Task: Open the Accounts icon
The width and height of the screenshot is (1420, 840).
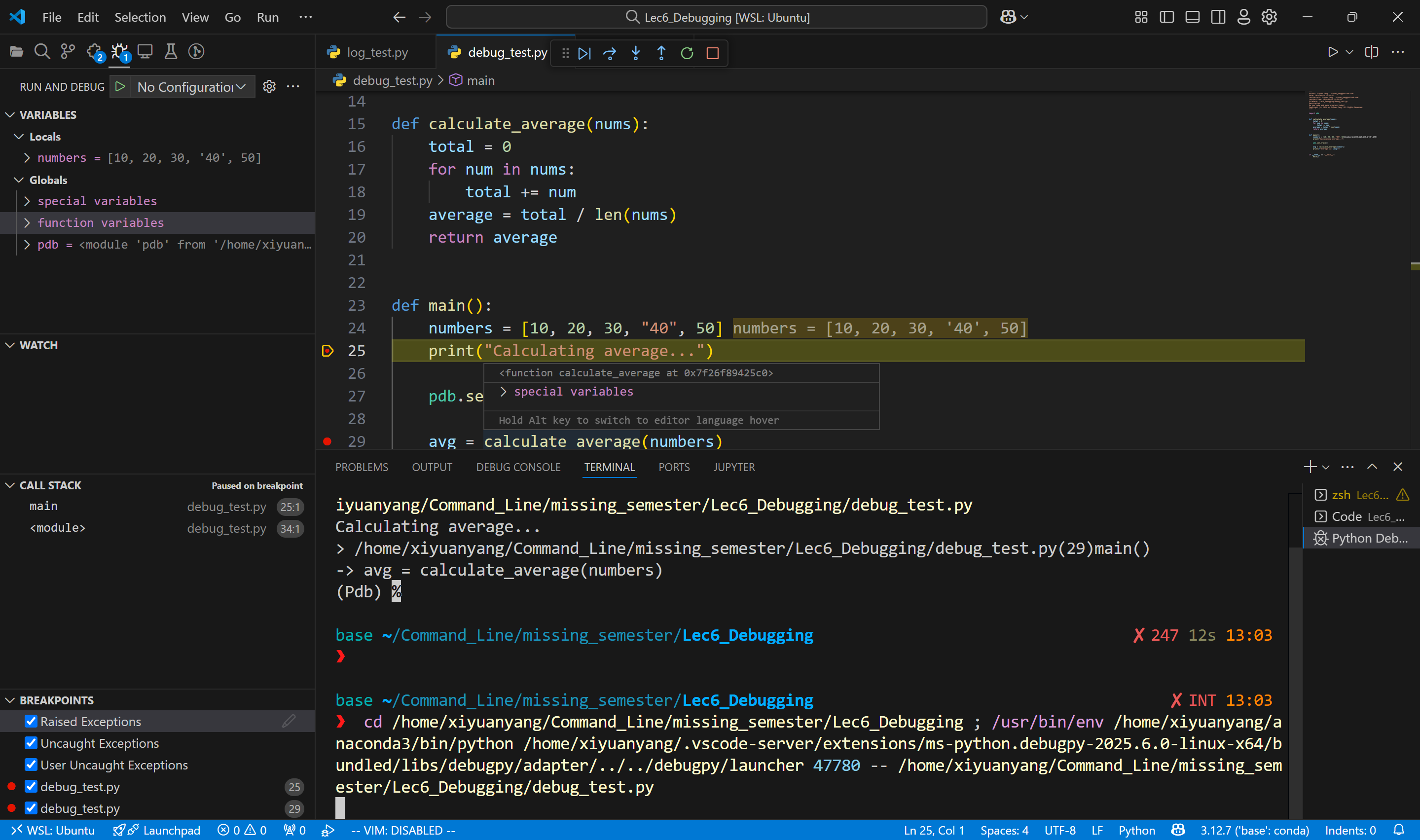Action: [x=1243, y=17]
